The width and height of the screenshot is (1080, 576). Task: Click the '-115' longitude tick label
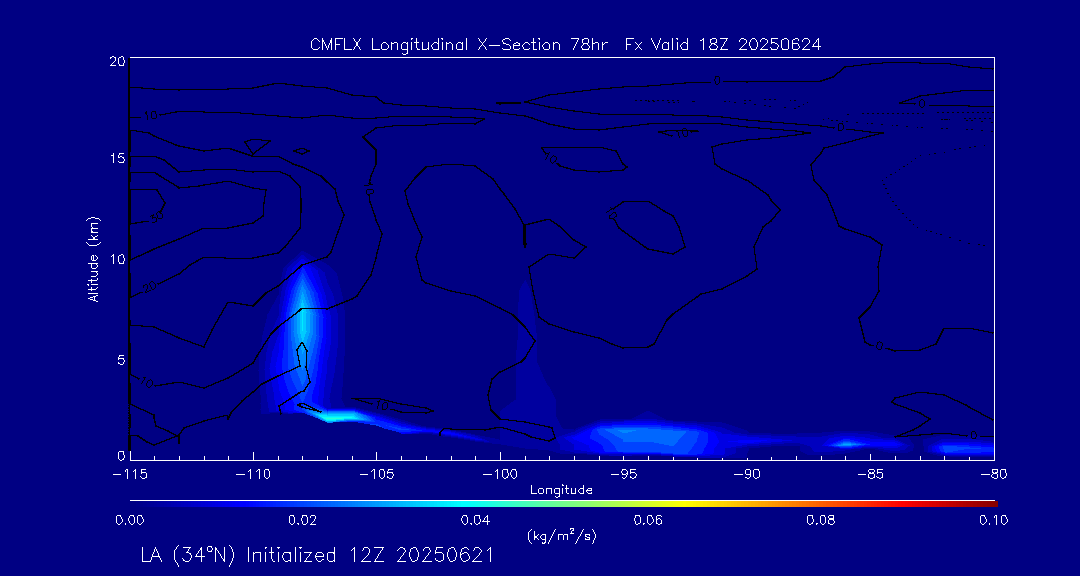[129, 475]
